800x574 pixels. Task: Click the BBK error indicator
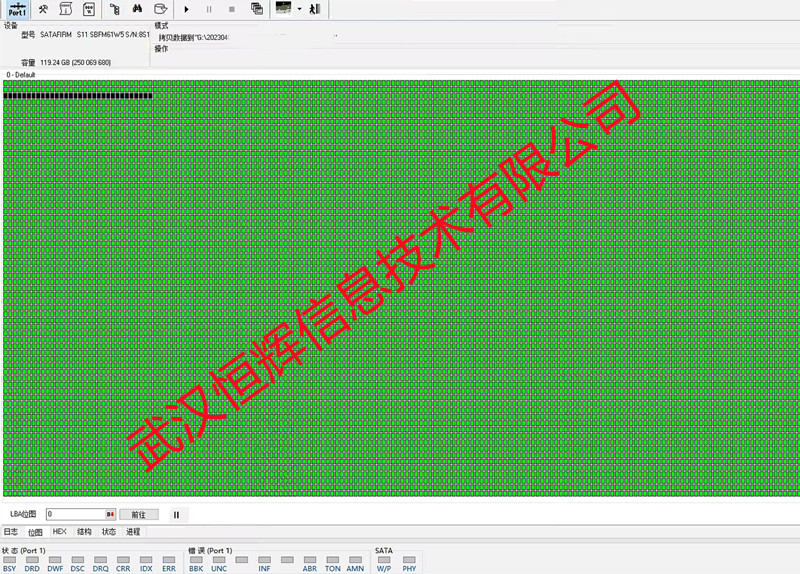click(x=196, y=564)
